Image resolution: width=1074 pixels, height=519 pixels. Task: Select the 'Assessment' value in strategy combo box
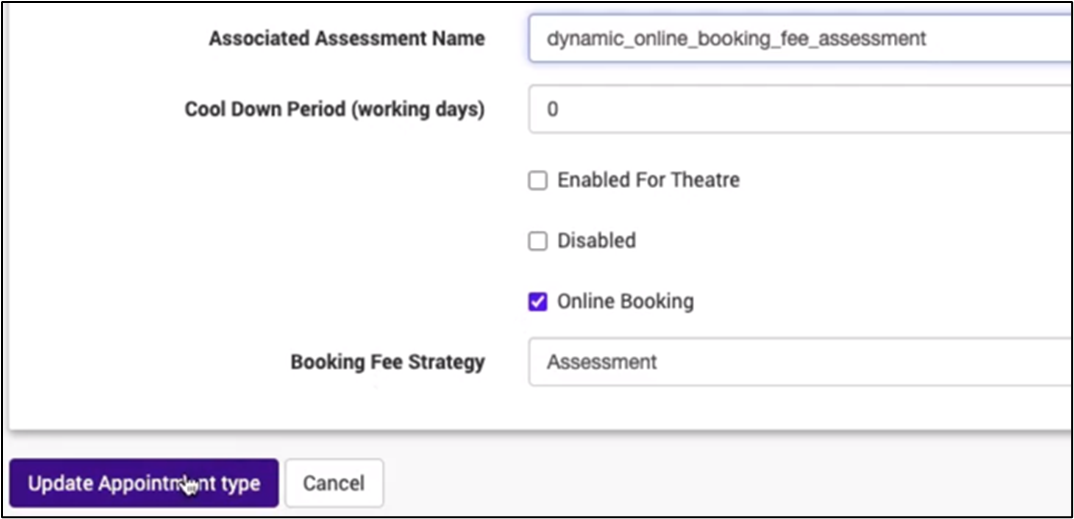click(602, 362)
